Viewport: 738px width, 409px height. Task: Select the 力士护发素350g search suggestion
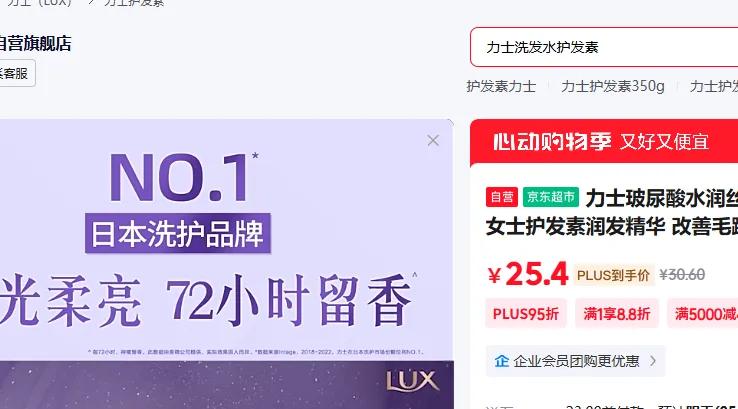tap(613, 87)
